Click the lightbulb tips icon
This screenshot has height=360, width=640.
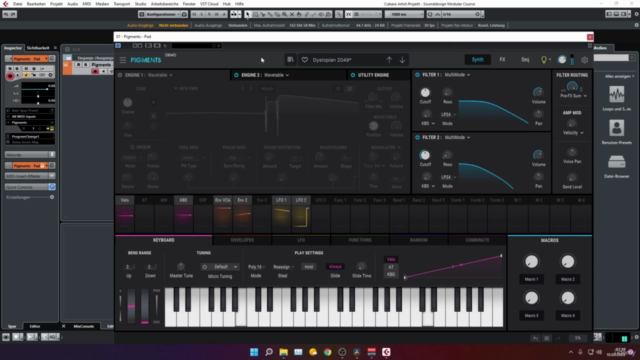(544, 60)
